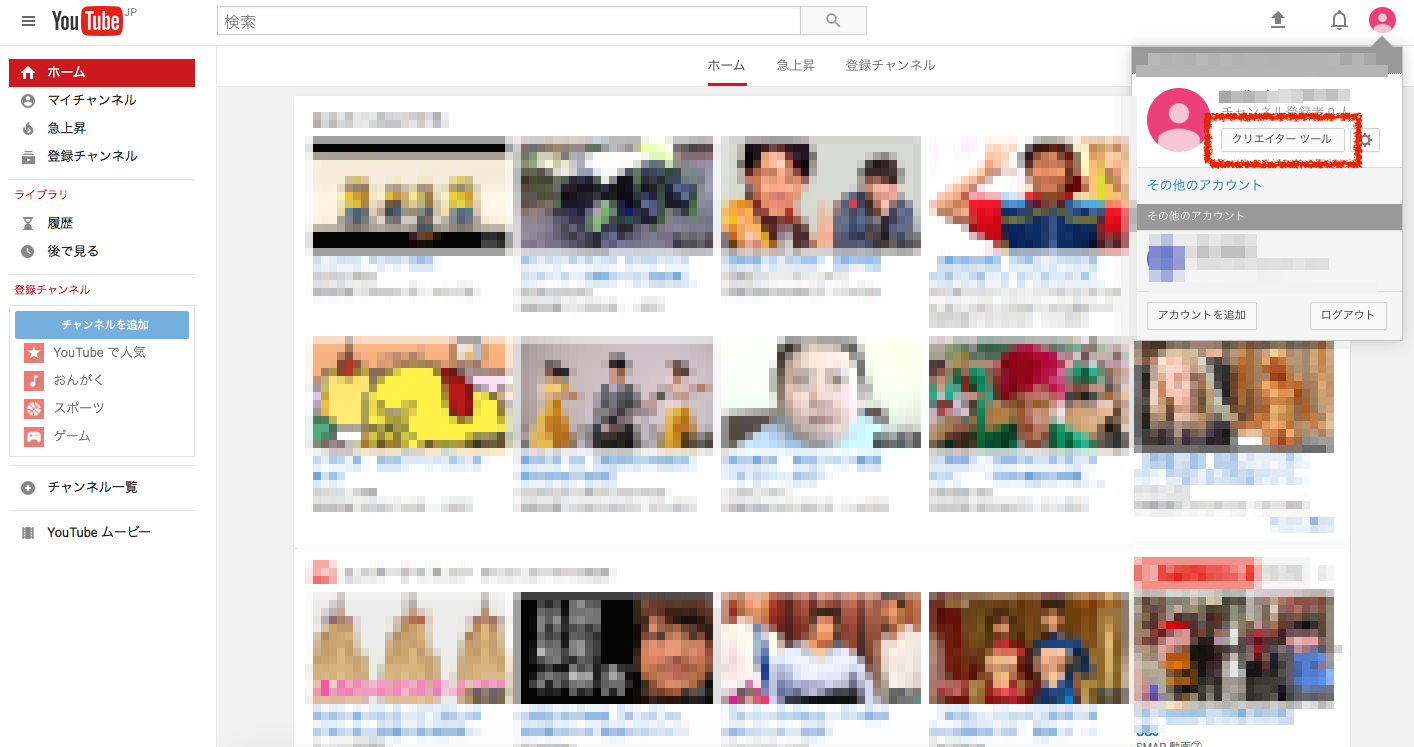Click the 履歴 hourglass icon
This screenshot has height=747, width=1414.
point(28,224)
